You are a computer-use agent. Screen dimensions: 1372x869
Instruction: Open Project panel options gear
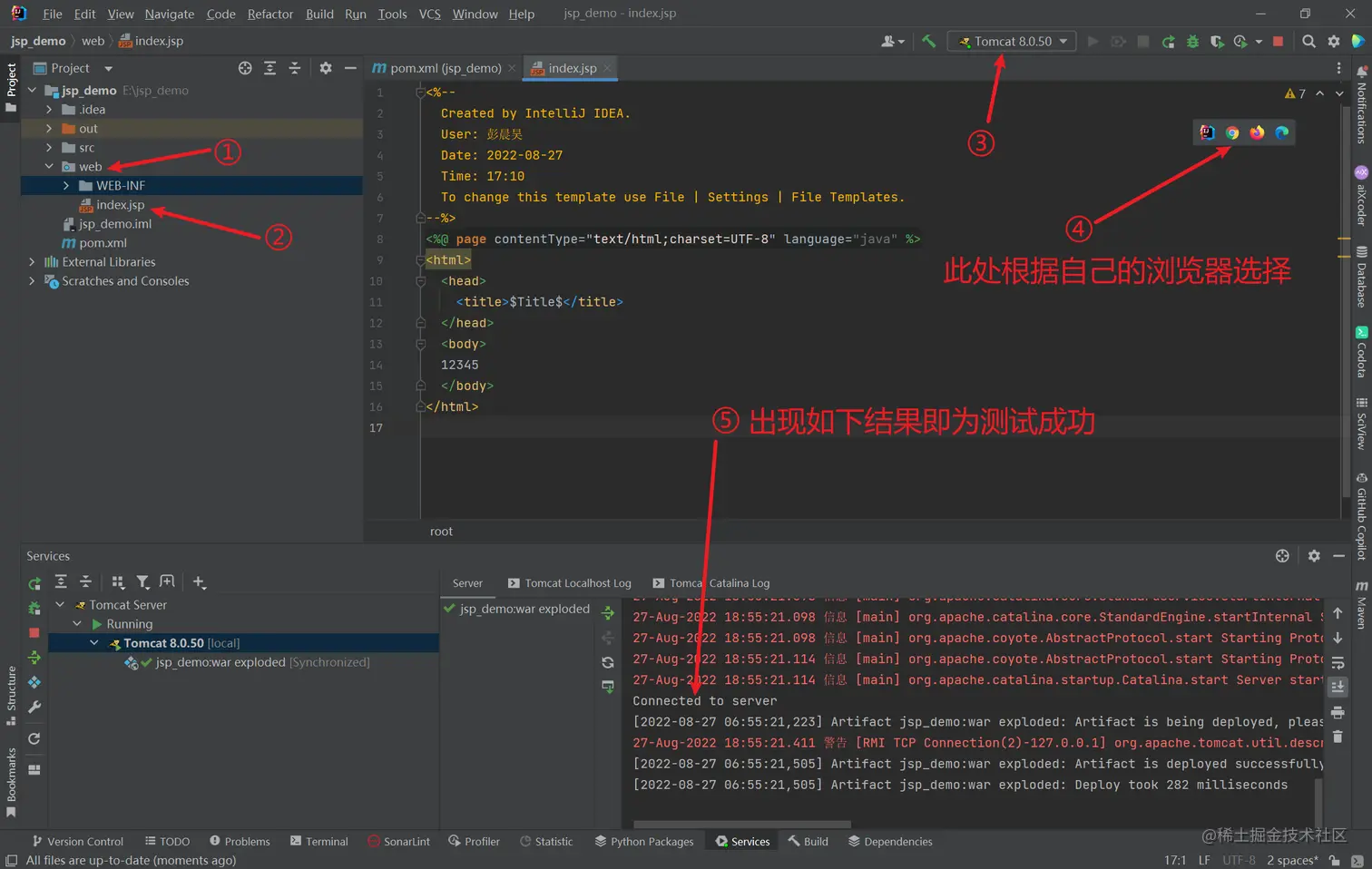pos(326,68)
